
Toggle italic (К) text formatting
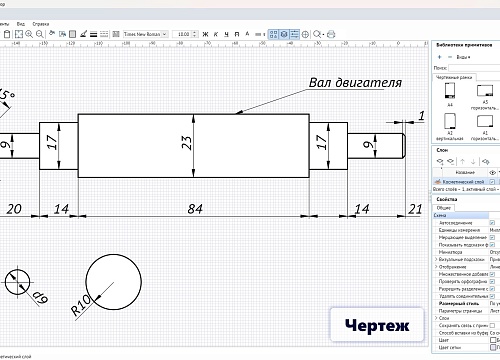pos(216,34)
